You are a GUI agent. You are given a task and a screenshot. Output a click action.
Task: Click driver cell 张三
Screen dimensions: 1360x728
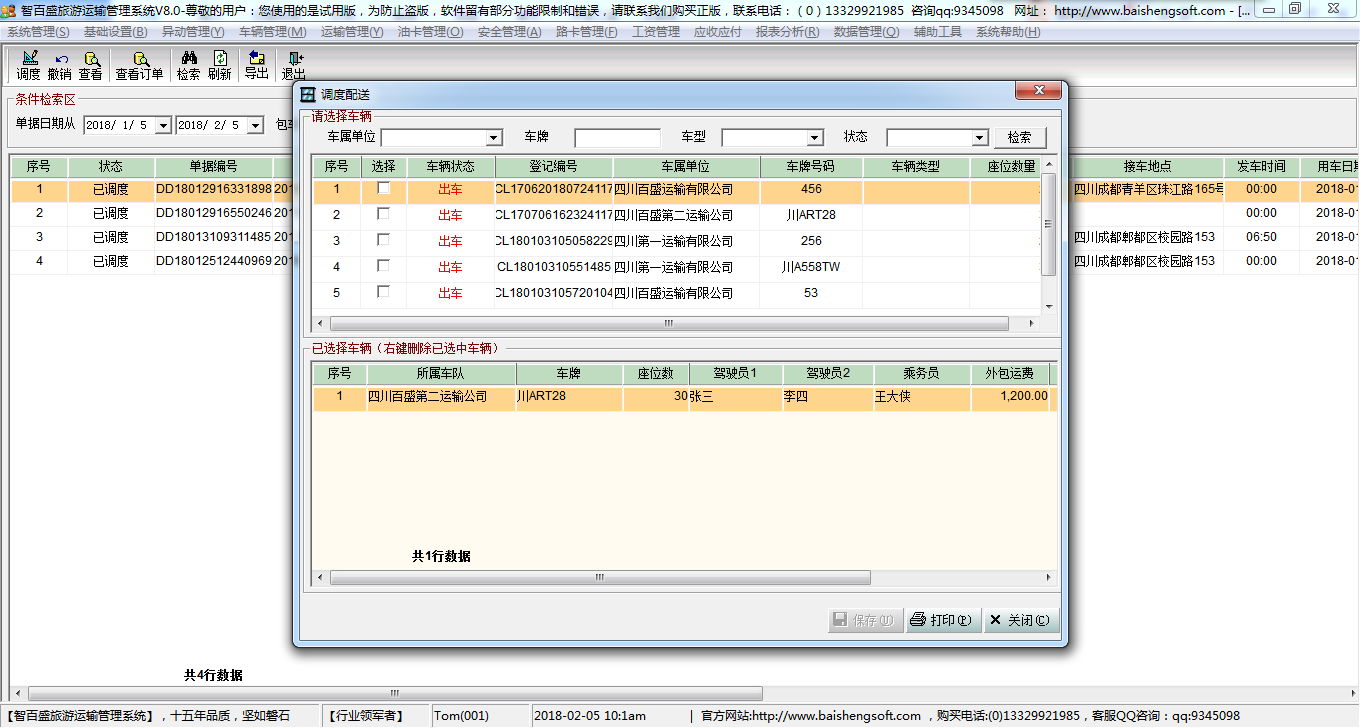point(736,397)
